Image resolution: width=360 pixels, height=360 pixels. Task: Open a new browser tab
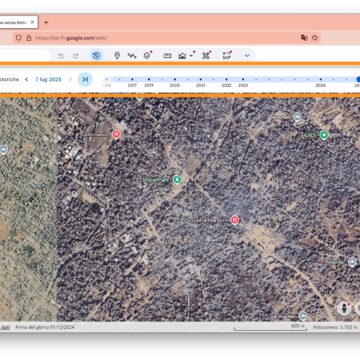pyautogui.click(x=46, y=22)
